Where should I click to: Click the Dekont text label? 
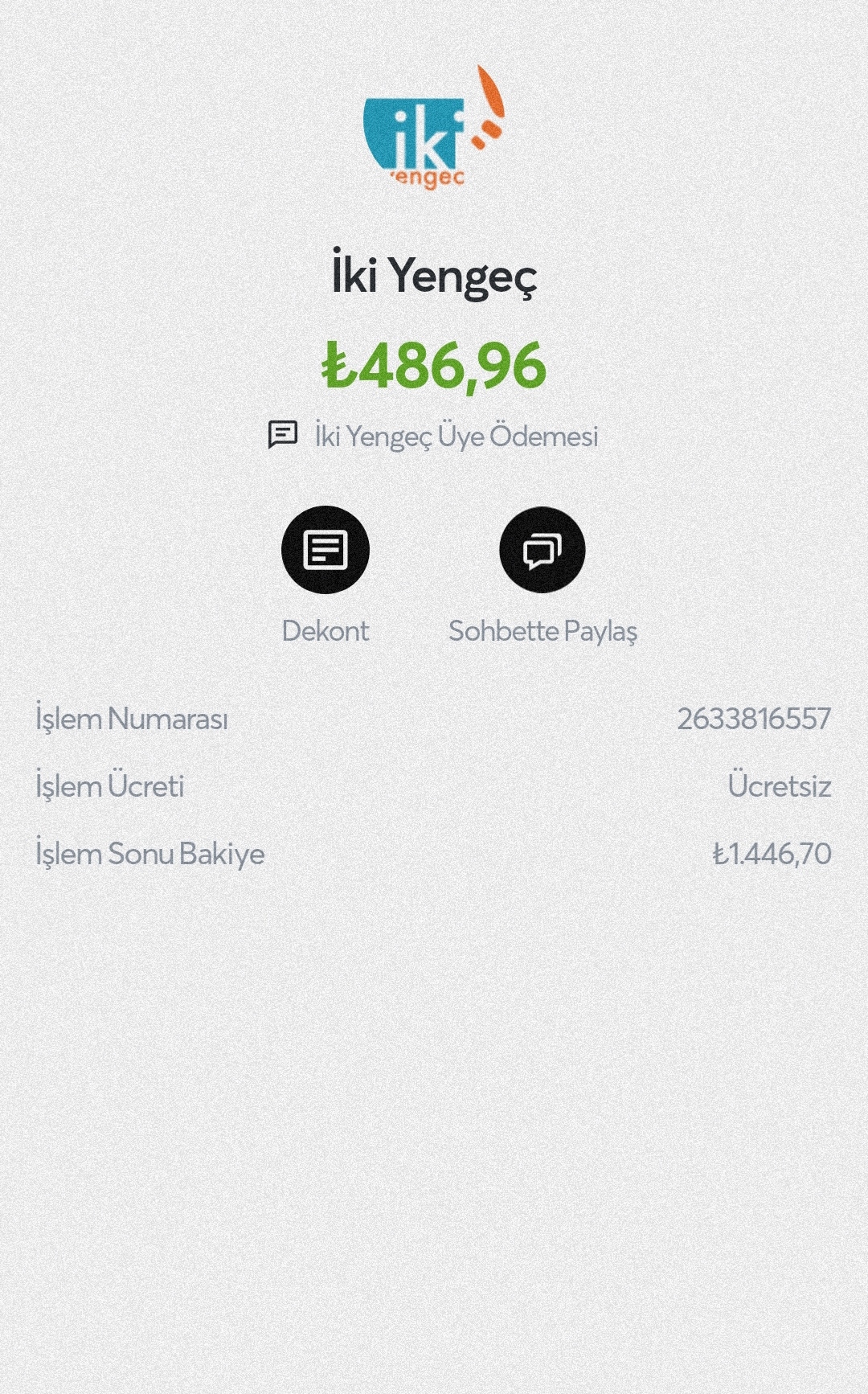coord(325,631)
